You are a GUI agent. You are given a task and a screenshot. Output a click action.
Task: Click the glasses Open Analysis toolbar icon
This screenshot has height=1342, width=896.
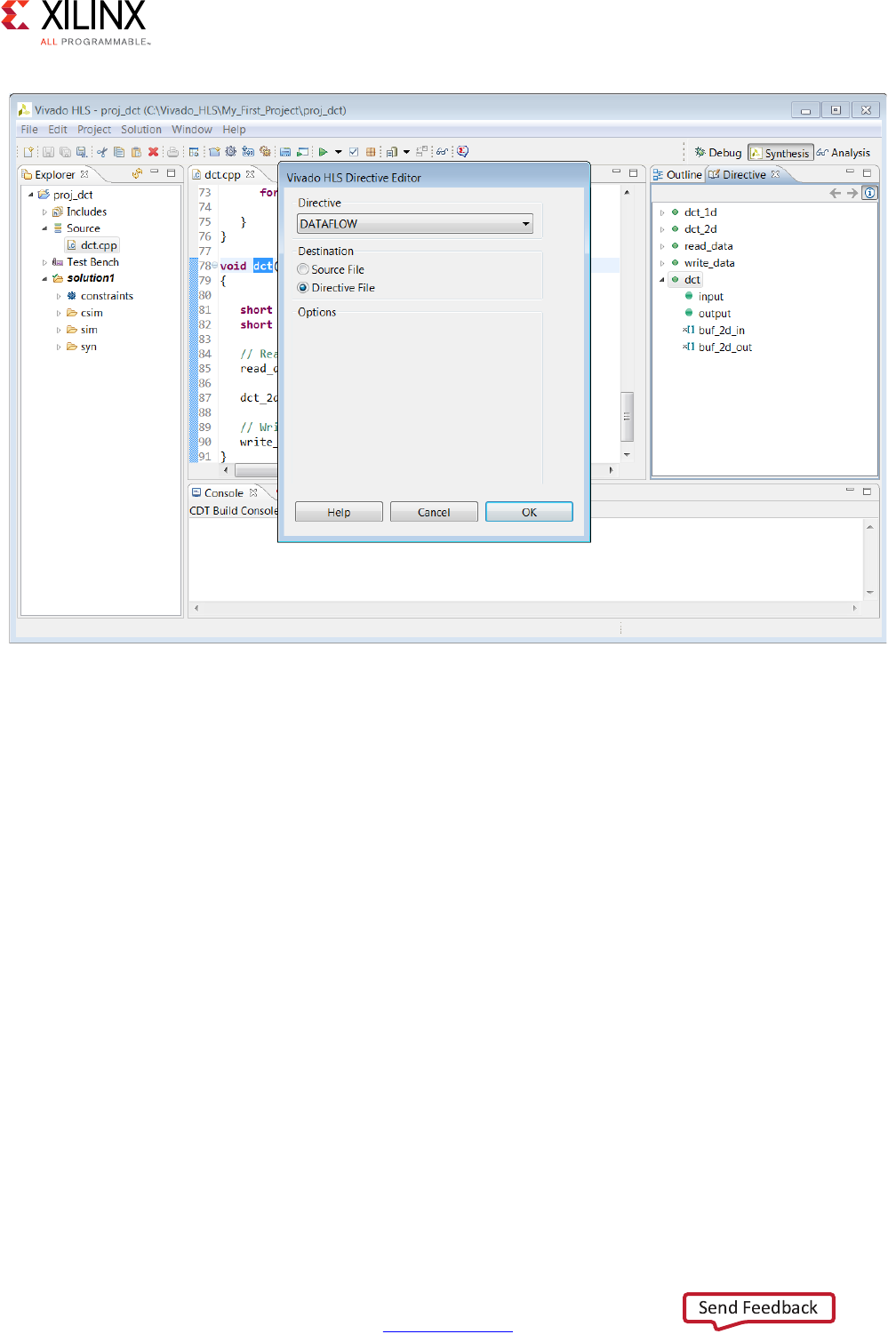tap(442, 152)
